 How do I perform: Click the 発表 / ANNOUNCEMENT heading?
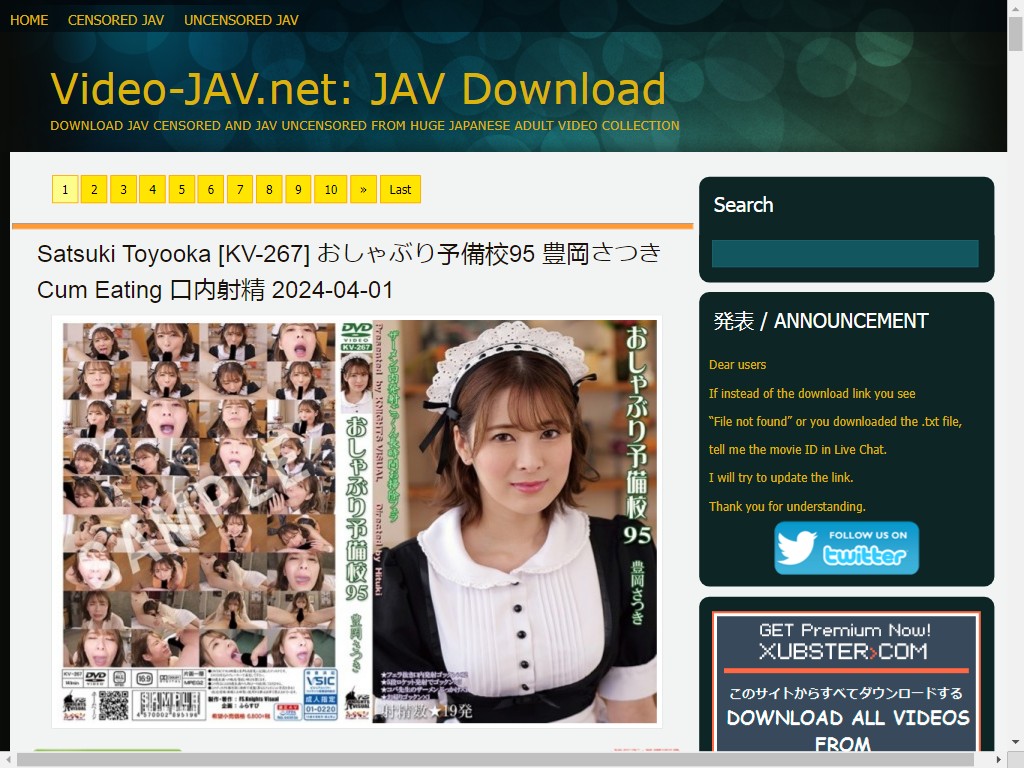pos(820,321)
